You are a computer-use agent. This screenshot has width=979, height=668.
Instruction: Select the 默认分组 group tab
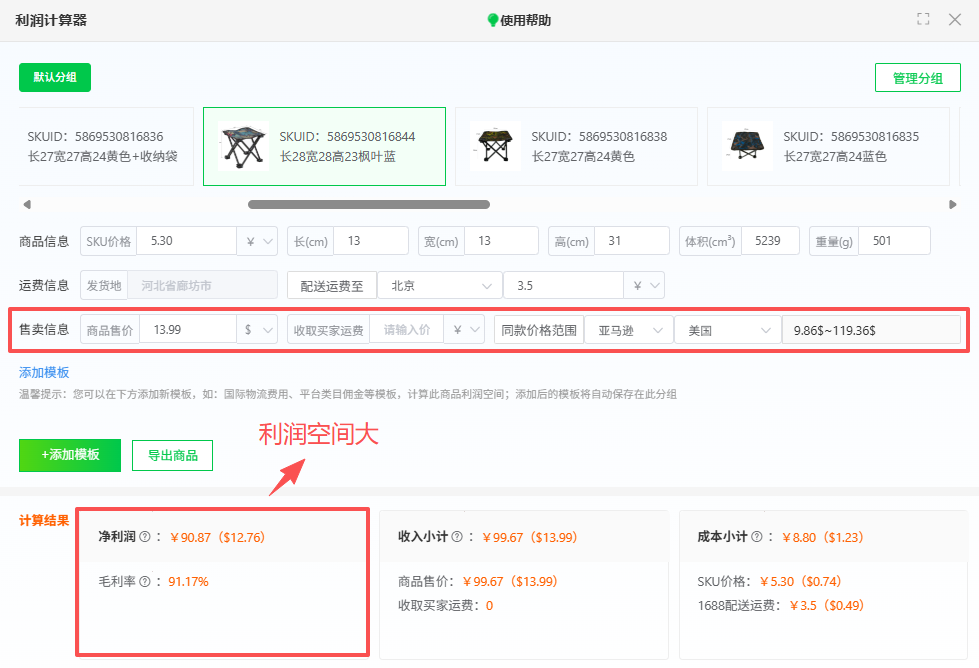[x=54, y=77]
